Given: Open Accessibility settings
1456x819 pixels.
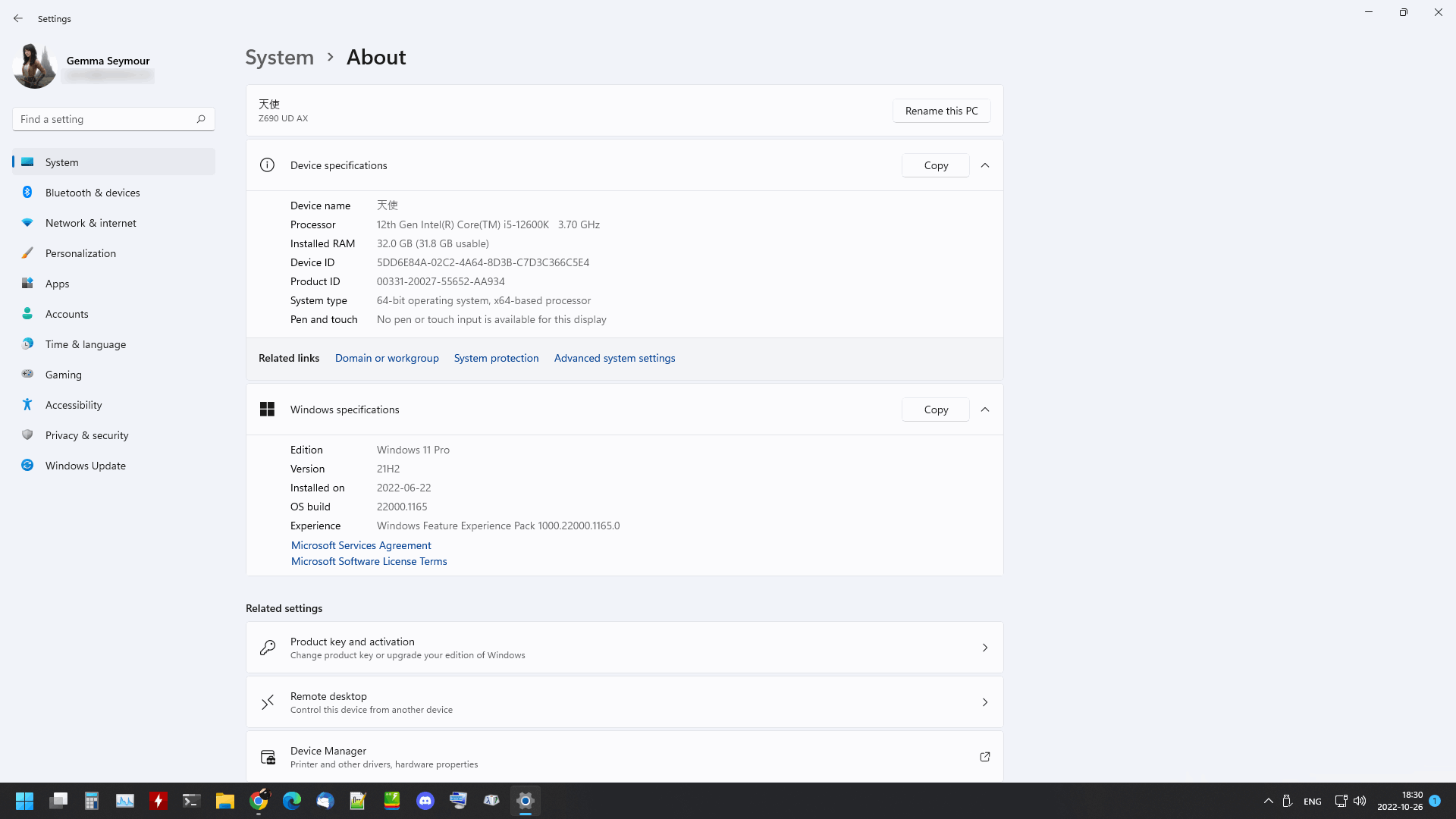Looking at the screenshot, I should 114,405.
